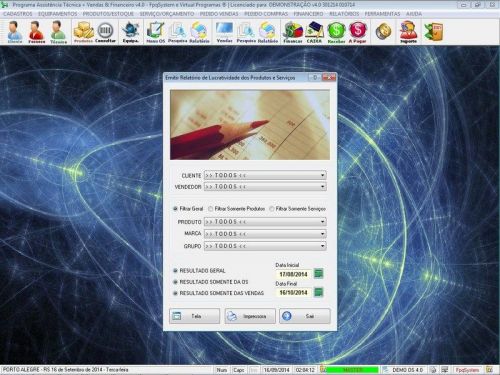The image size is (500, 375).
Task: Expand the MARCA dropdown
Action: (322, 234)
